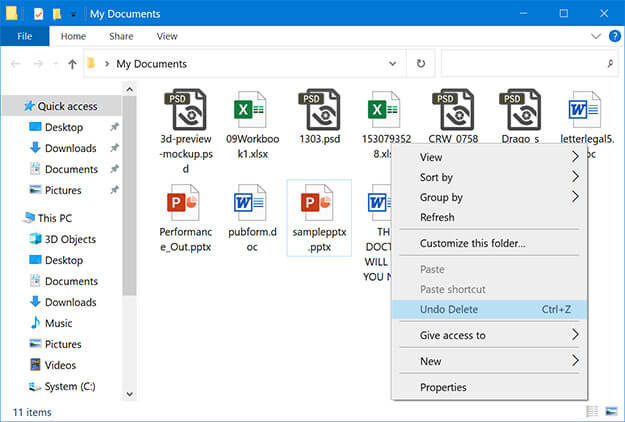
Task: Open the recent locations dropdown arrow
Action: pyautogui.click(x=56, y=64)
